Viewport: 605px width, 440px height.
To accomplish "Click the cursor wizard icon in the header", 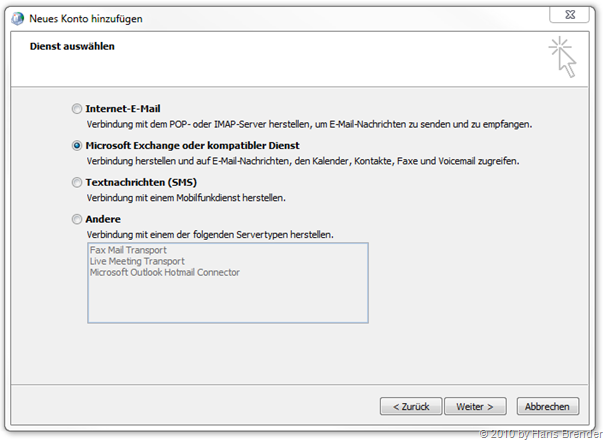I will tap(563, 56).
